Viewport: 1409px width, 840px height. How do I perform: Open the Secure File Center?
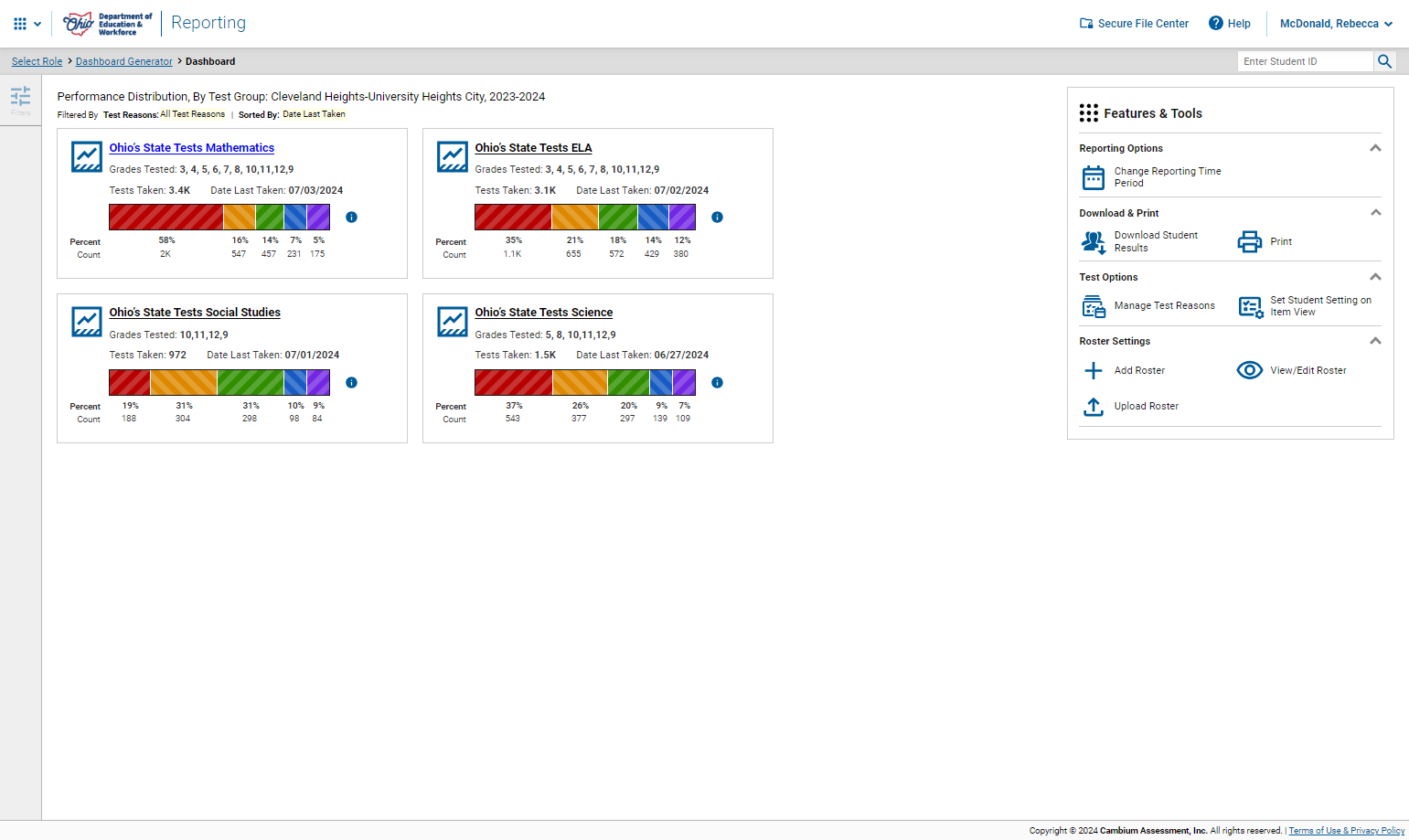(x=1134, y=24)
